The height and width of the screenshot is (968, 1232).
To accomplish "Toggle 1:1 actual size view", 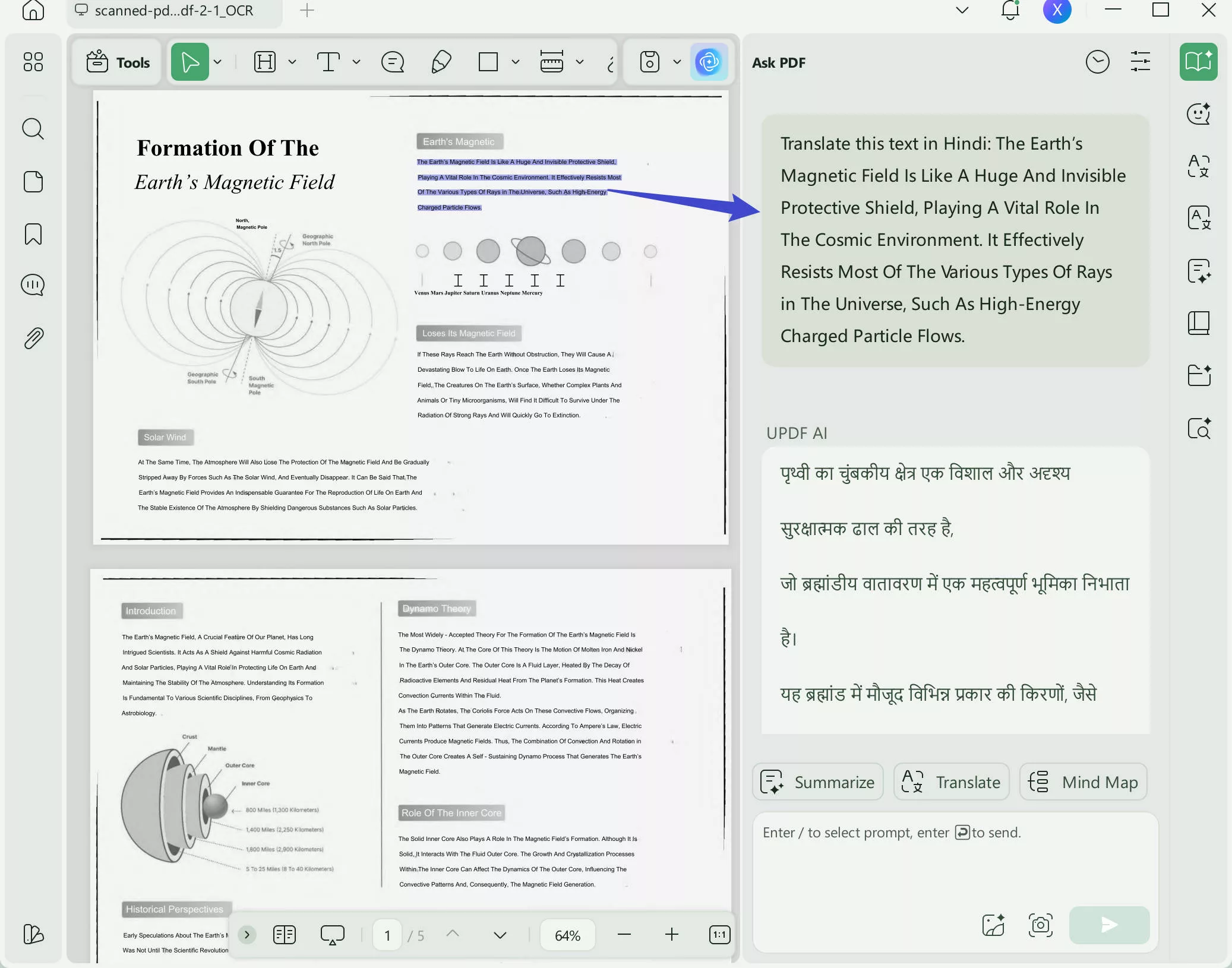I will [x=719, y=935].
